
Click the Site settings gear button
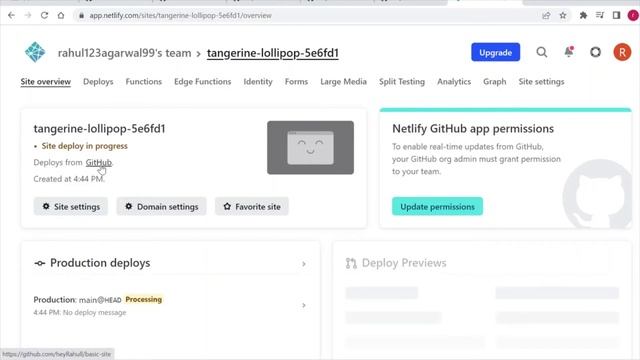(71, 207)
